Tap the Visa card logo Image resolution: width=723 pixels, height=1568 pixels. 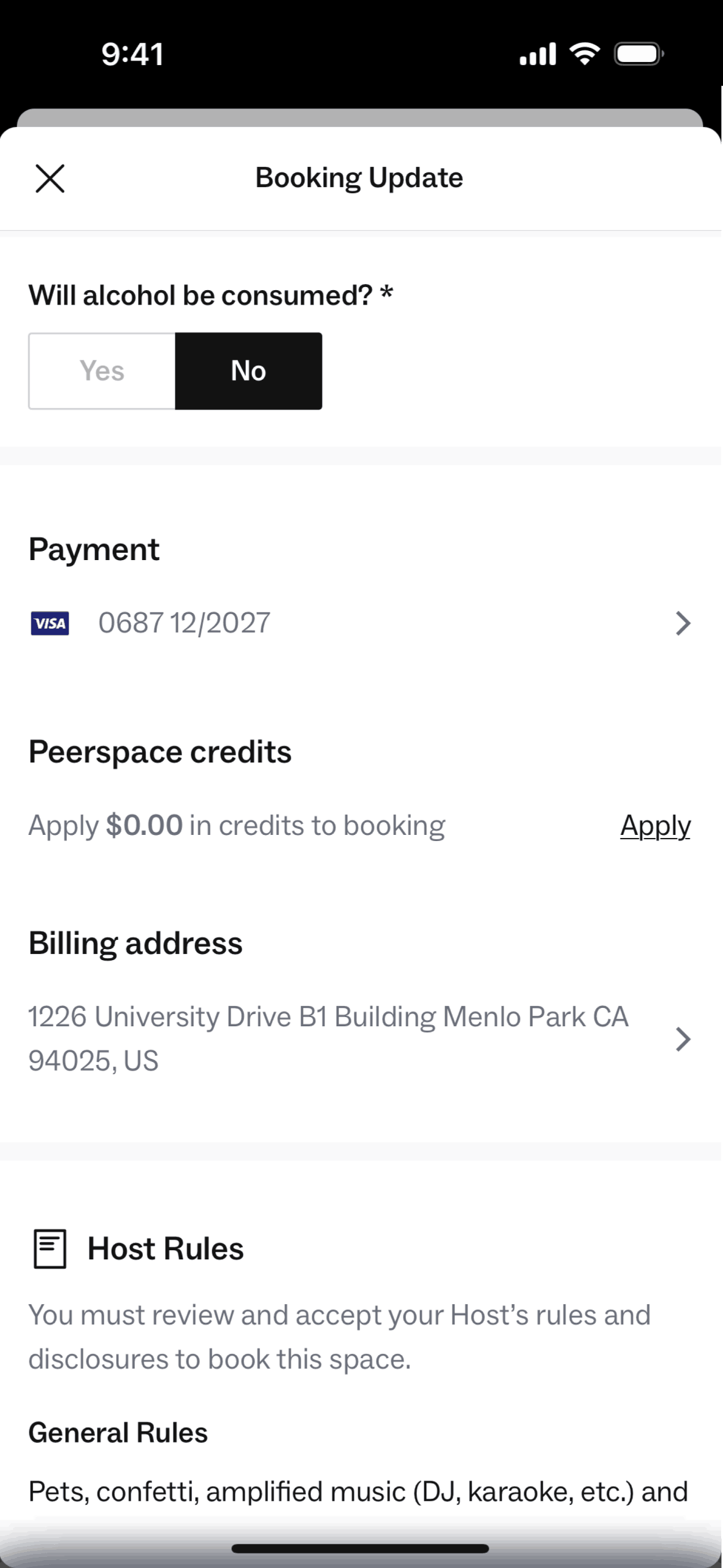pos(50,623)
